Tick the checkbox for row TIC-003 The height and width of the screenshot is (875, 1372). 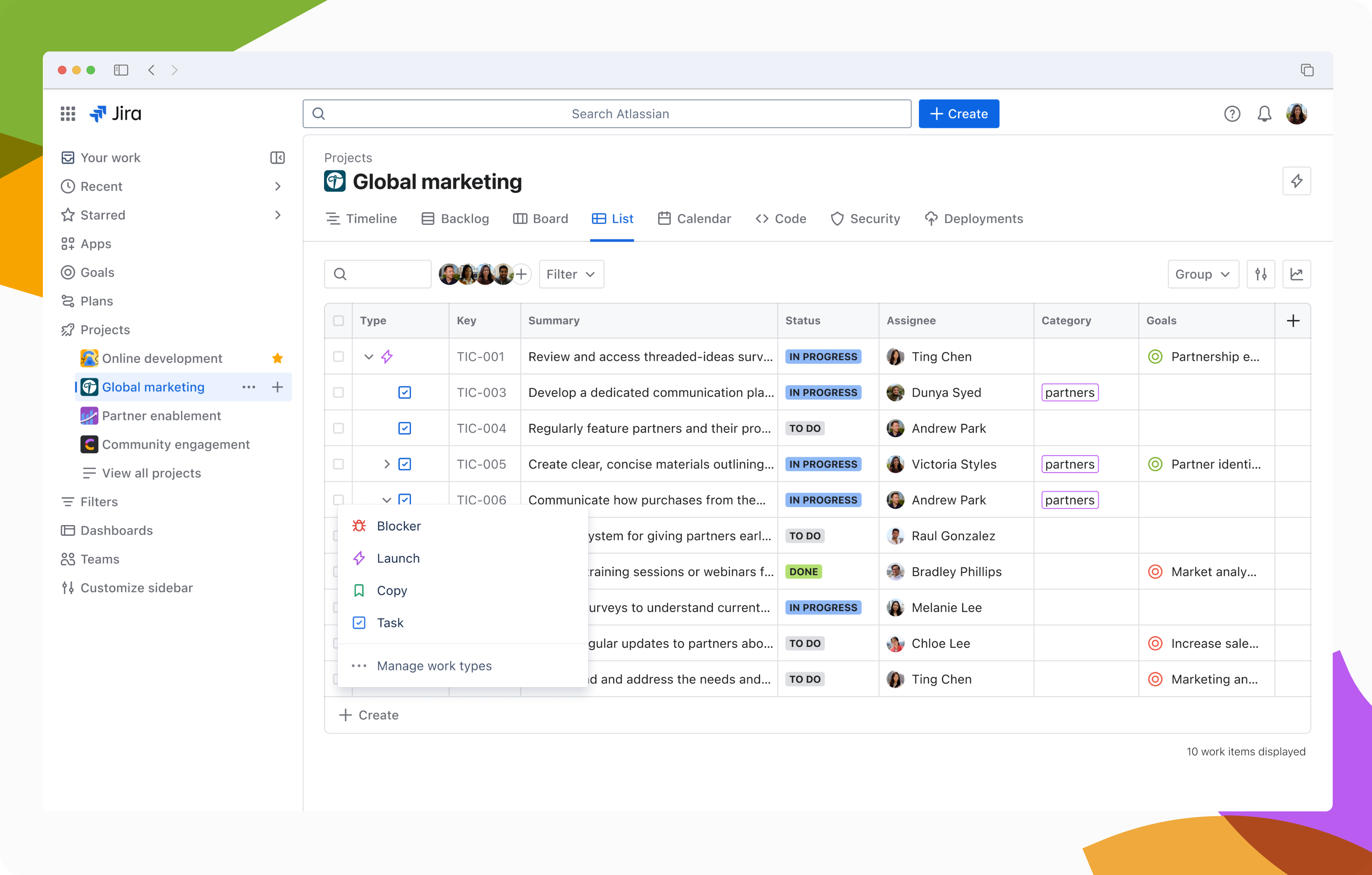338,392
